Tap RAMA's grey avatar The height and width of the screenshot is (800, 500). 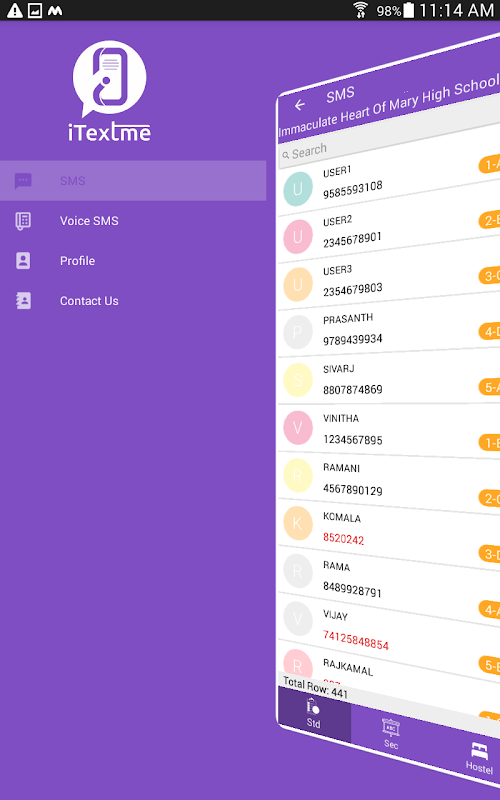tap(298, 571)
